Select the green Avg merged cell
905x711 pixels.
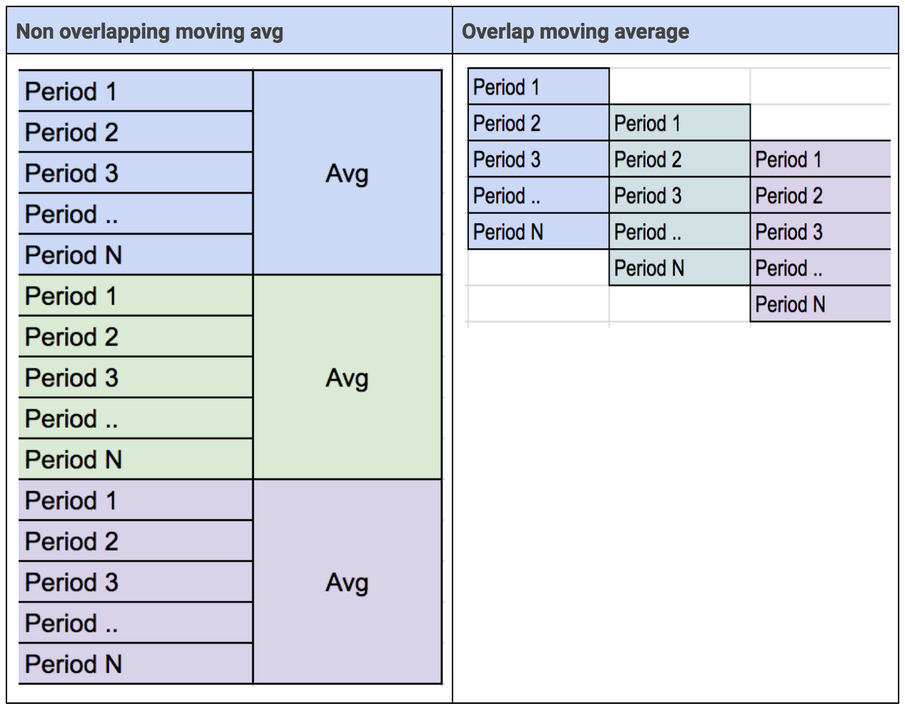(x=347, y=377)
